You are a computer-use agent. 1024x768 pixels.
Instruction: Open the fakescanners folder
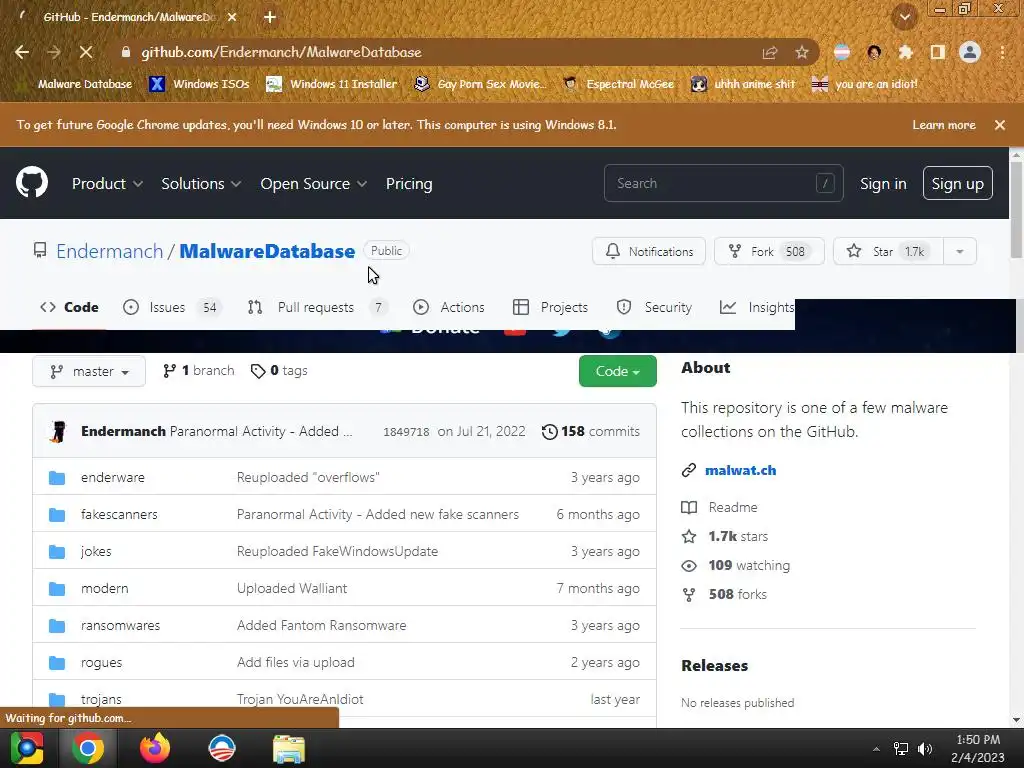(120, 515)
